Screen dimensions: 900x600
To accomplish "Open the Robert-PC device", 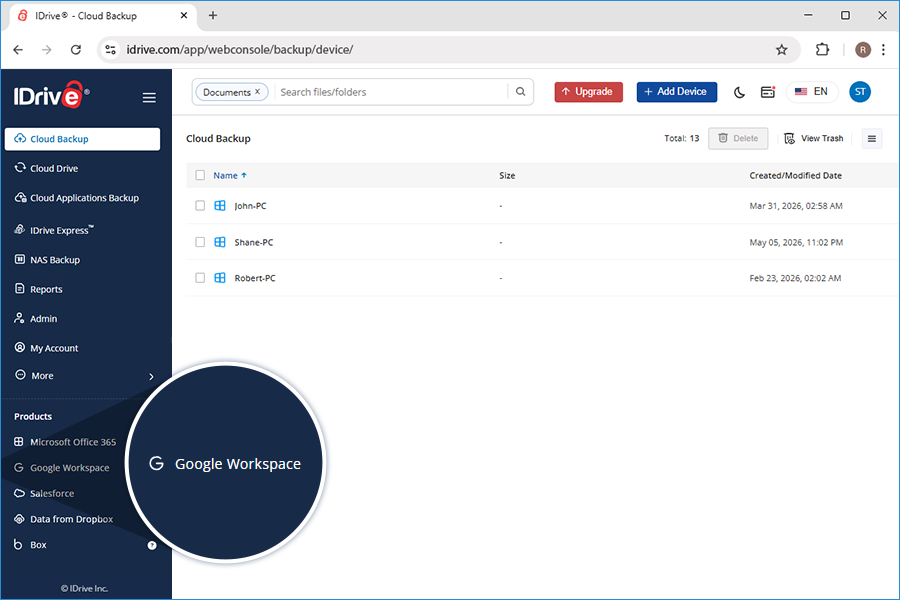I will tap(255, 278).
